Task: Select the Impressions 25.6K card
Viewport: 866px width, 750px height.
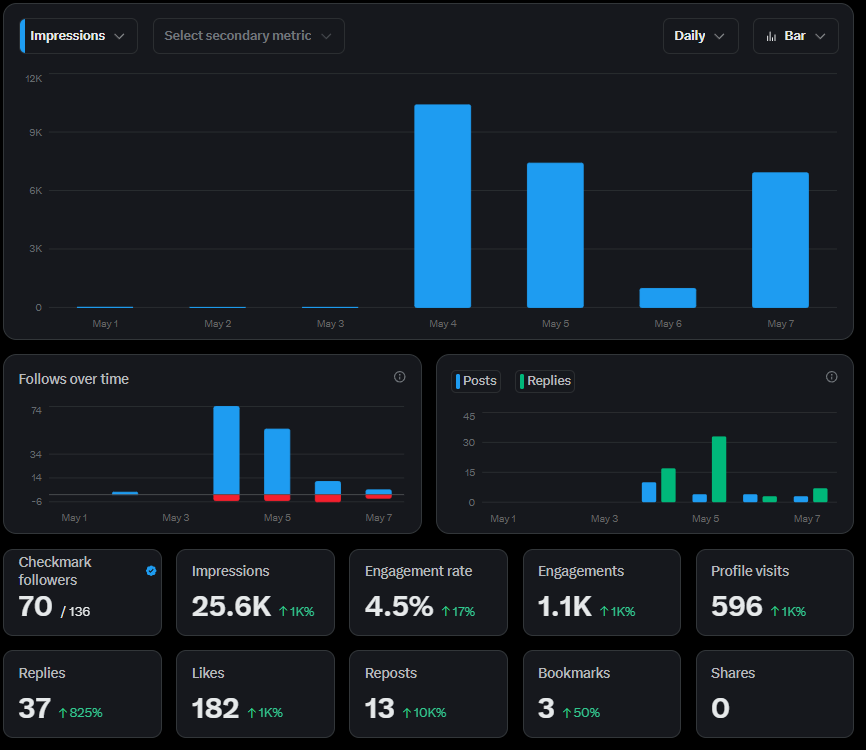Action: [x=255, y=592]
